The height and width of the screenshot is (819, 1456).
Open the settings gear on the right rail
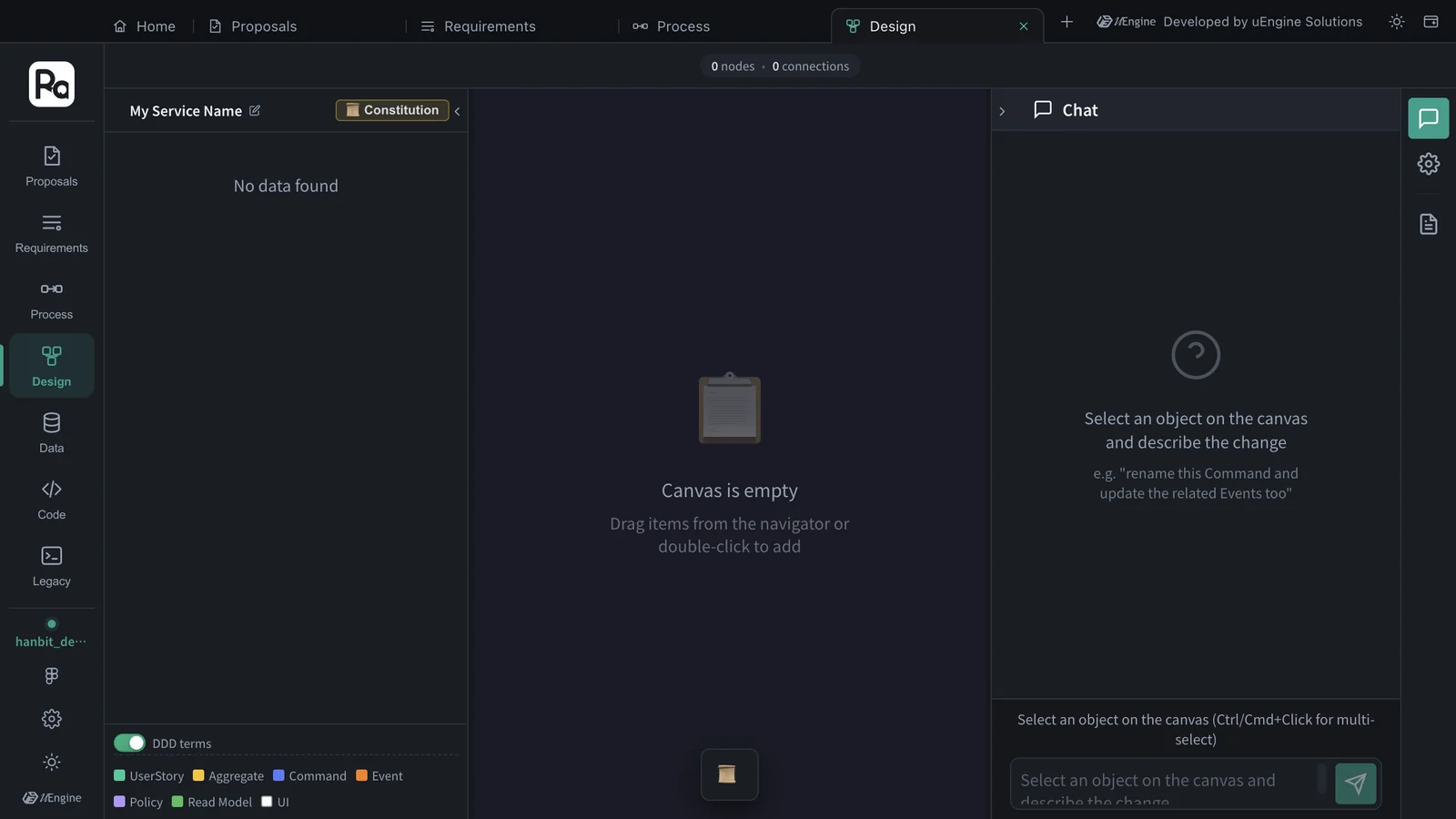point(1429,164)
